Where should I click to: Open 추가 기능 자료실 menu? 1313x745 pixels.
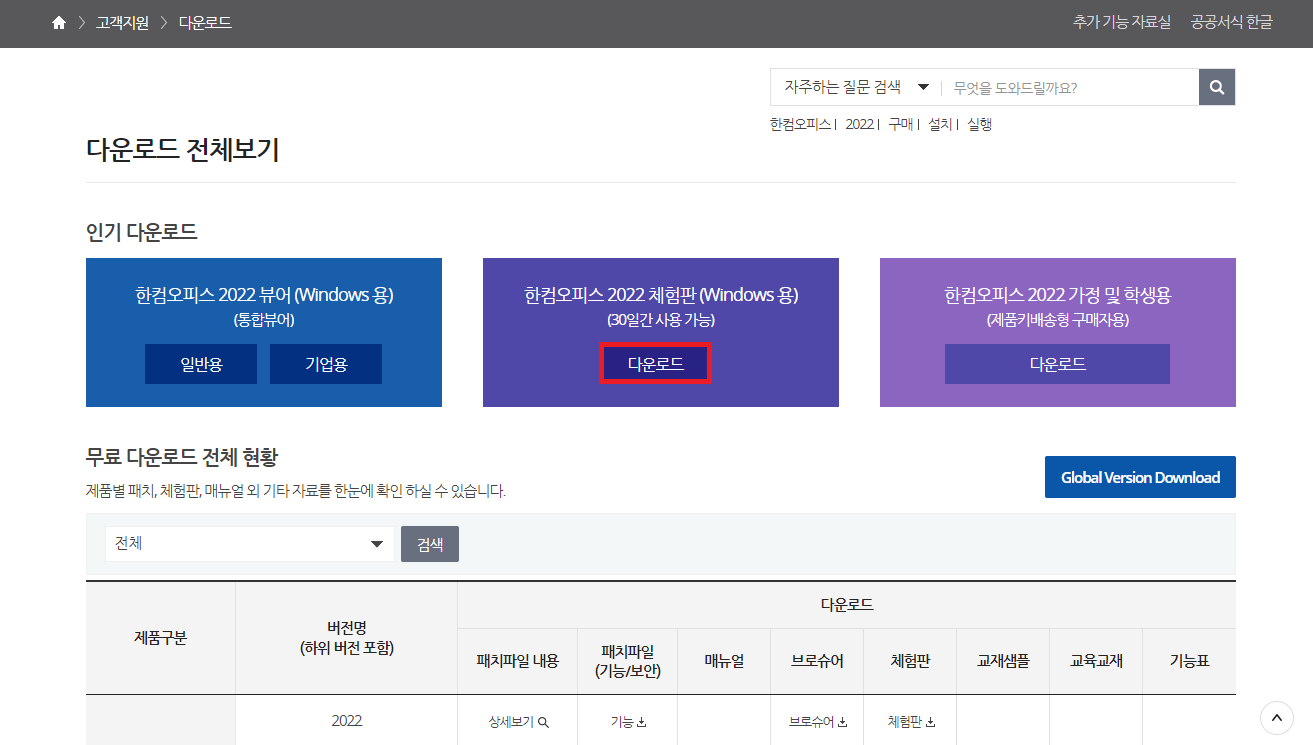[x=1122, y=22]
